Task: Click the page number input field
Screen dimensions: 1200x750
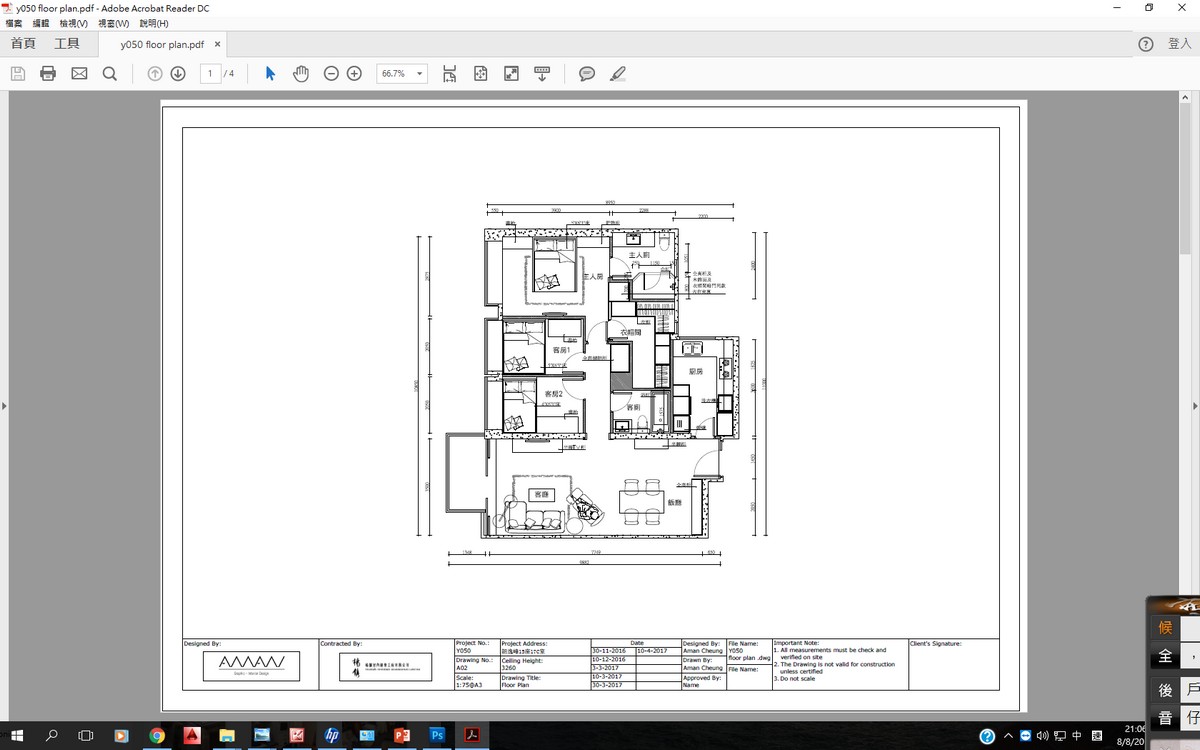Action: (x=210, y=73)
